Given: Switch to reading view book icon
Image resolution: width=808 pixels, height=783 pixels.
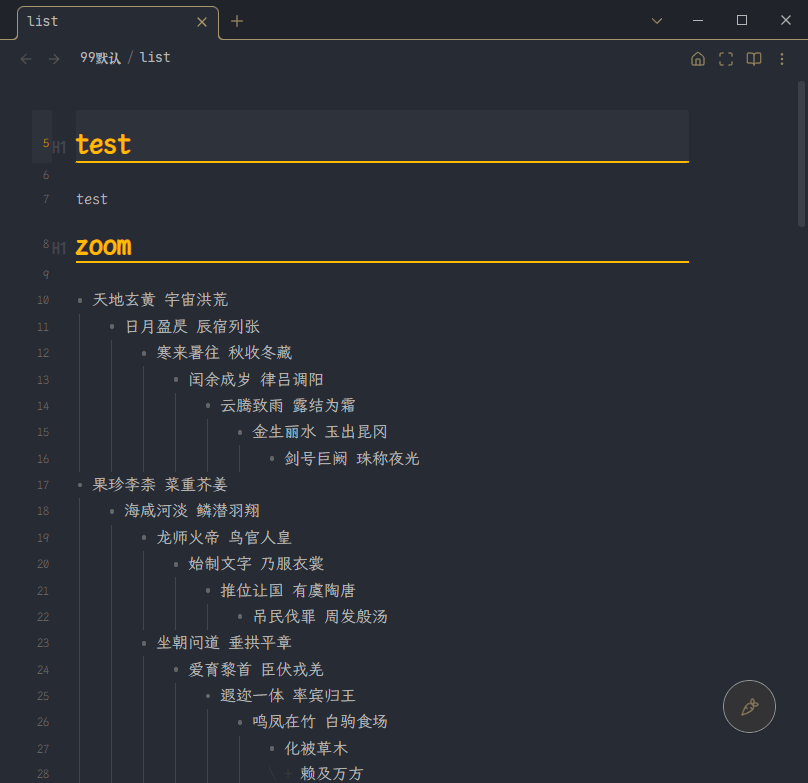Looking at the screenshot, I should click(x=754, y=59).
